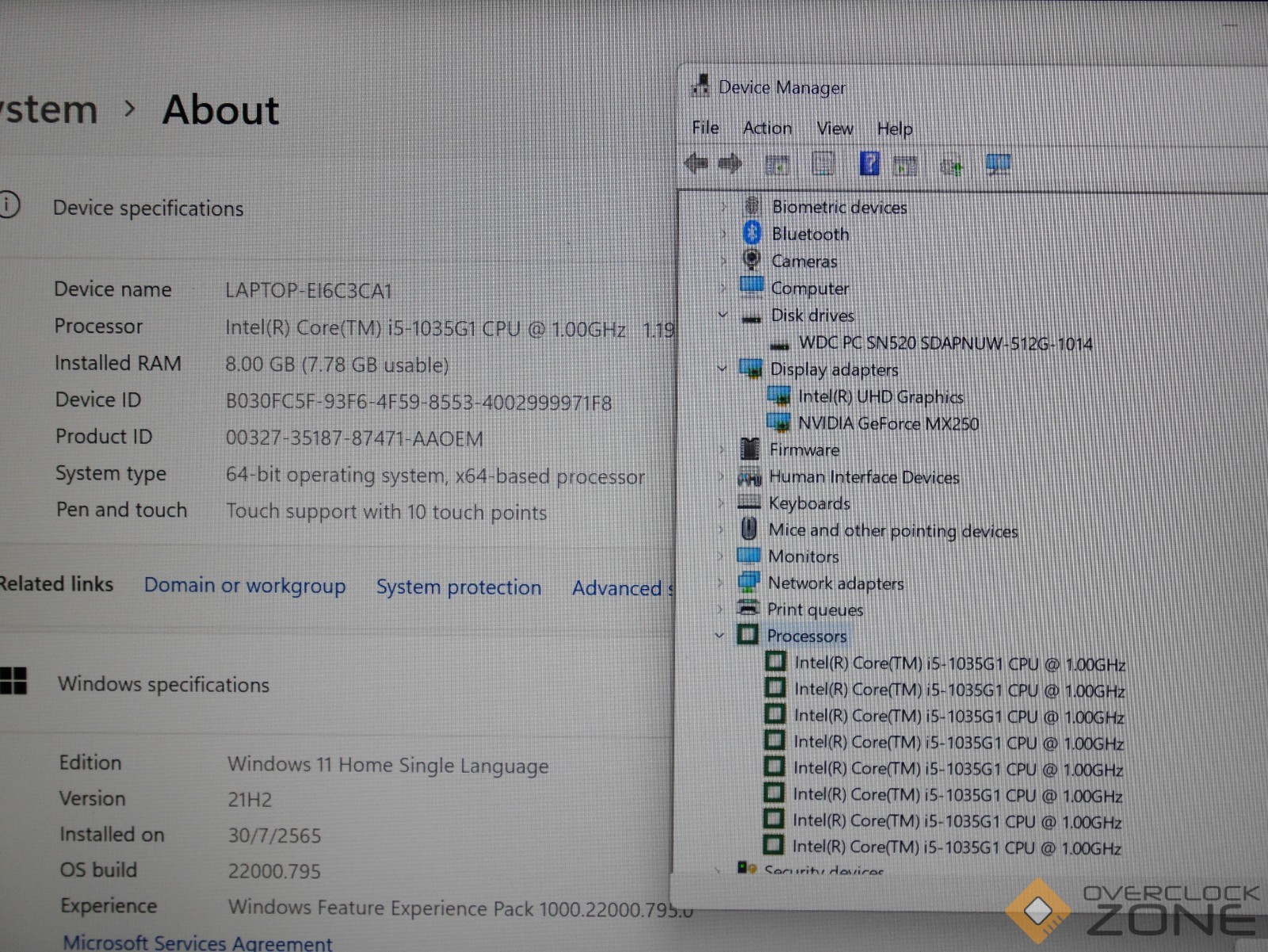Screen dimensions: 1268x952
Task: Open the Help menu in Device Manager
Action: (895, 128)
